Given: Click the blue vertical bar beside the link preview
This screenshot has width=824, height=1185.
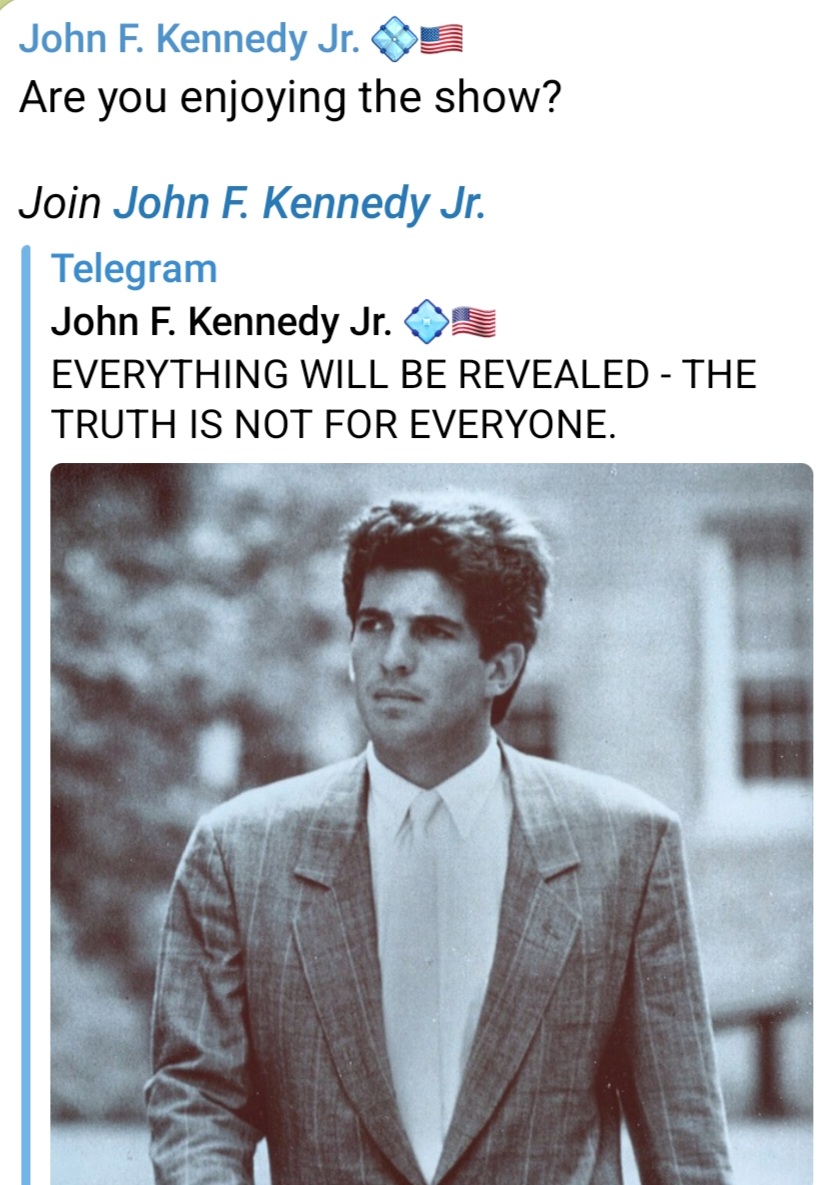Looking at the screenshot, I should (x=26, y=700).
